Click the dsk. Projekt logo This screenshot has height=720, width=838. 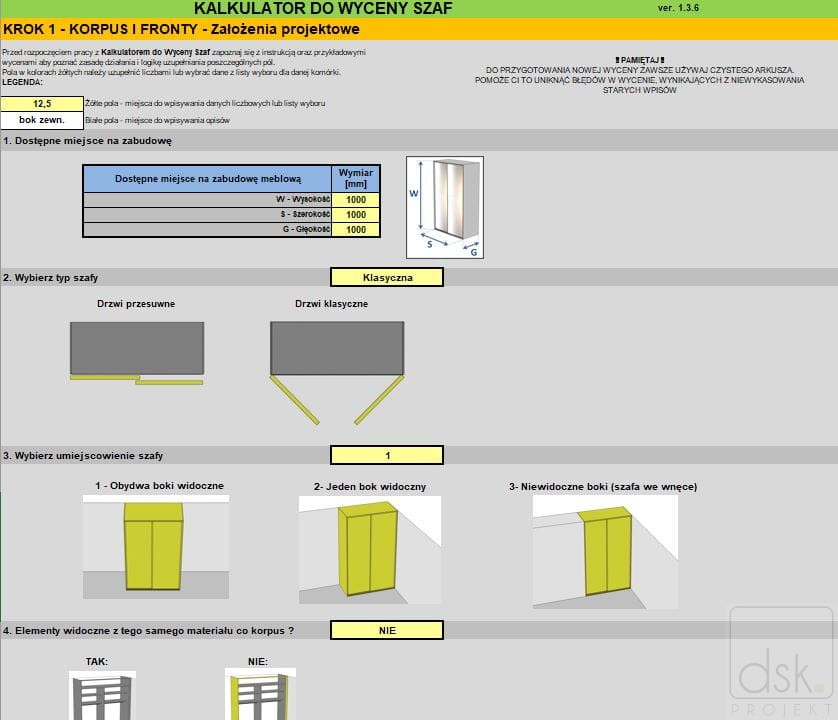[x=780, y=665]
